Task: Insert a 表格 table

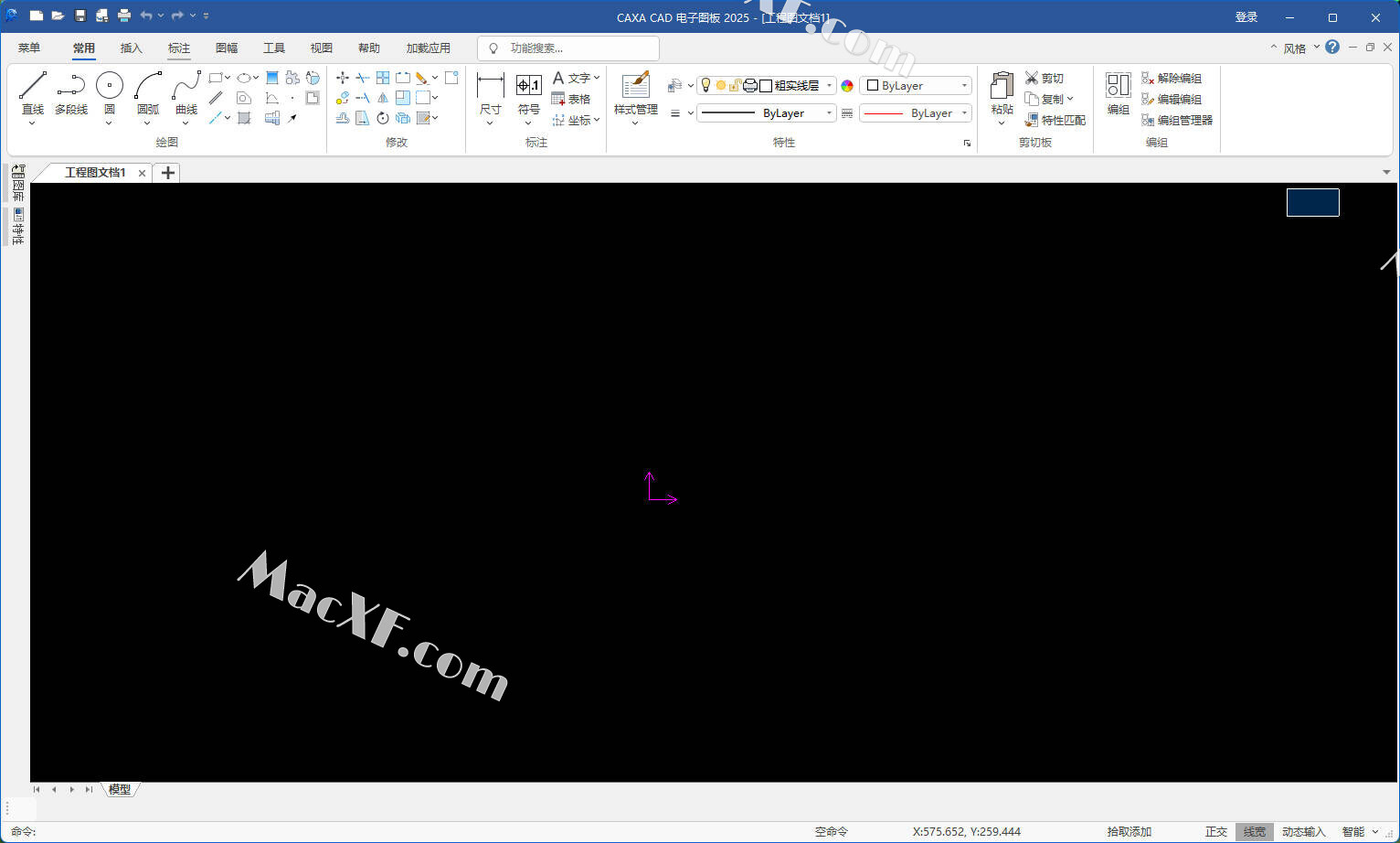Action: pos(571,99)
